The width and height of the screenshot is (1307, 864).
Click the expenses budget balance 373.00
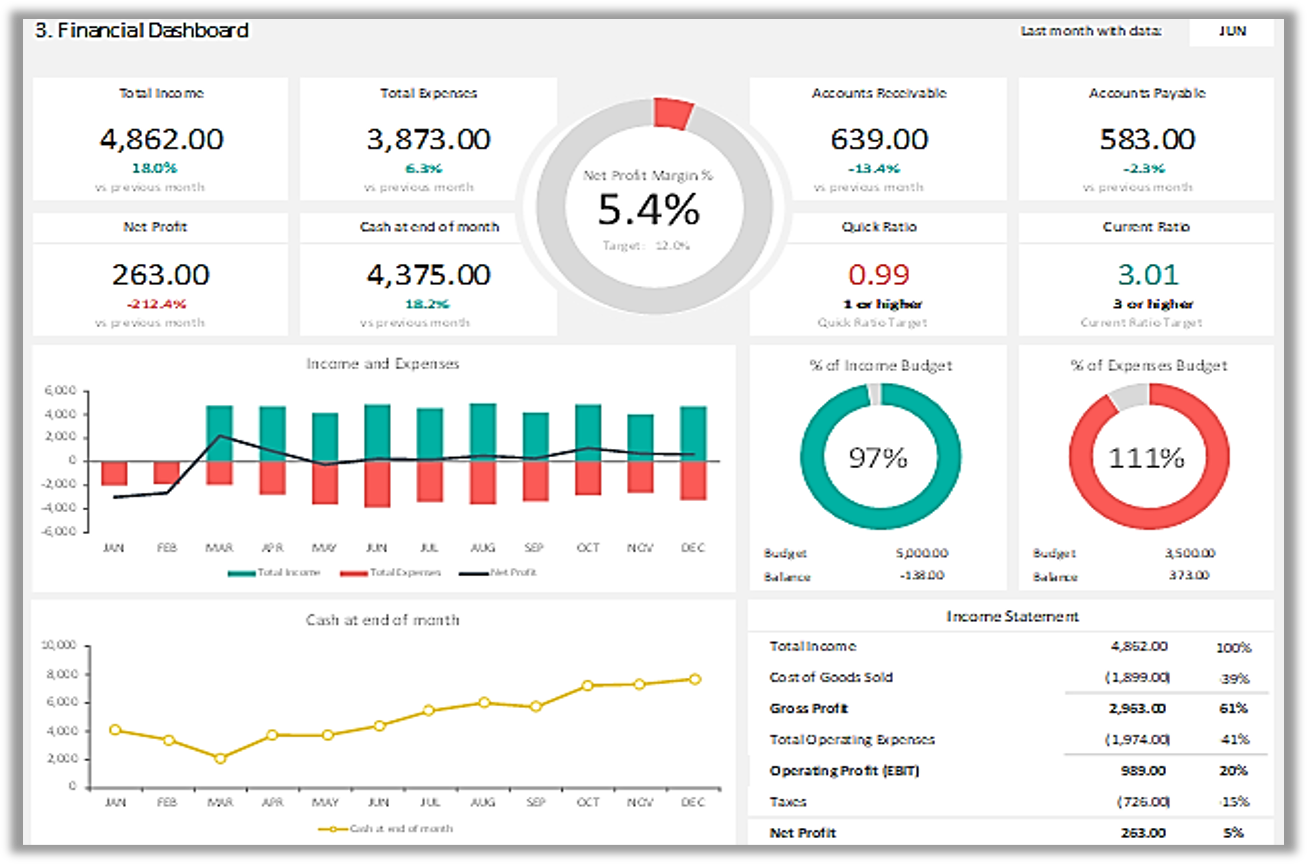point(1190,575)
